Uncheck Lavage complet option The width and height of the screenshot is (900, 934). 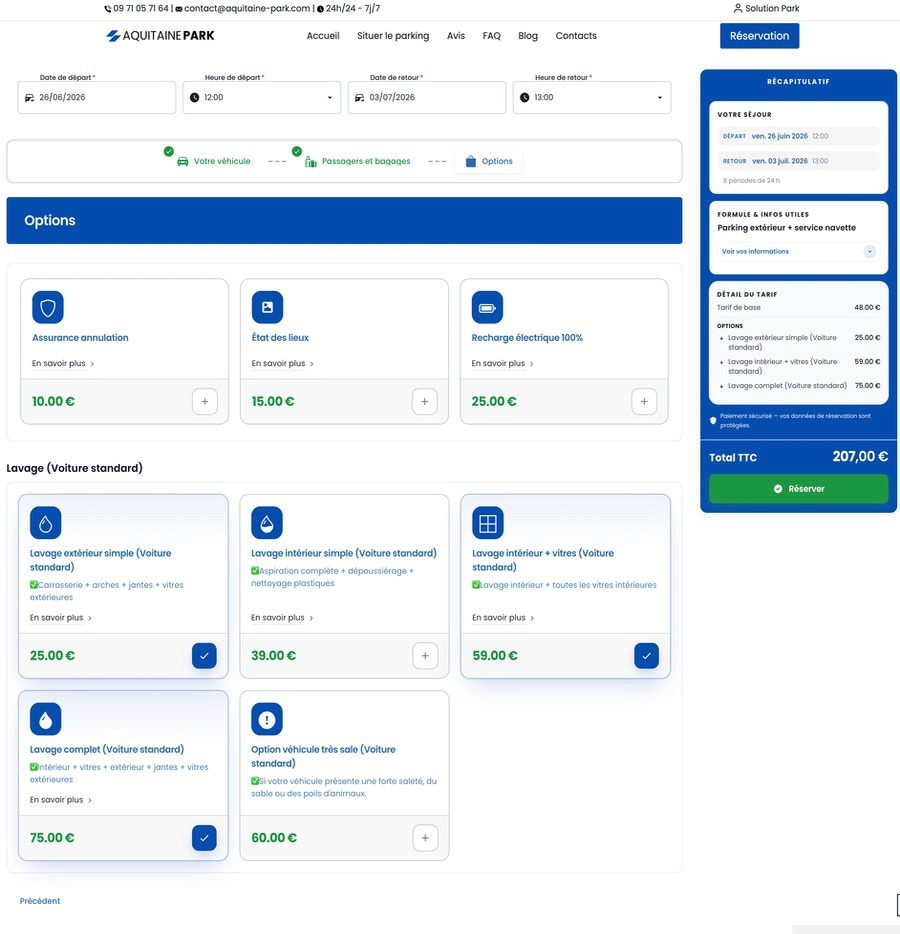[x=204, y=838]
